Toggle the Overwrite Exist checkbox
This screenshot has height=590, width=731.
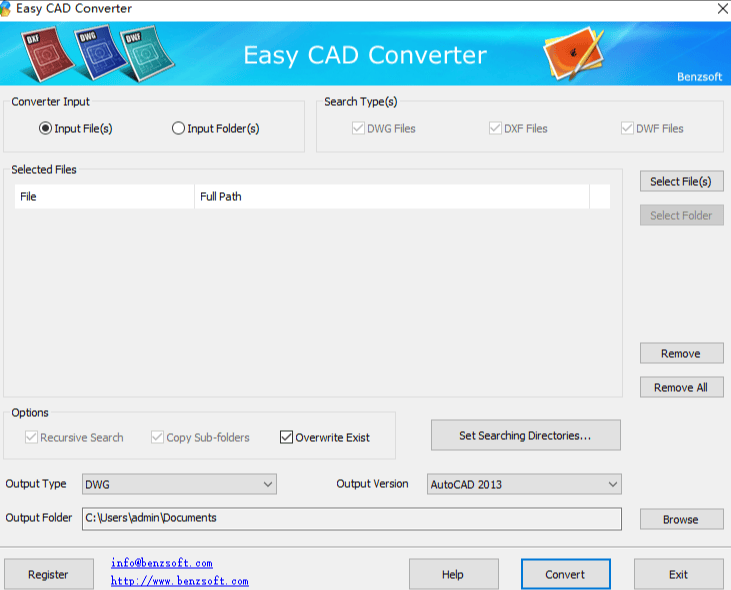[286, 437]
